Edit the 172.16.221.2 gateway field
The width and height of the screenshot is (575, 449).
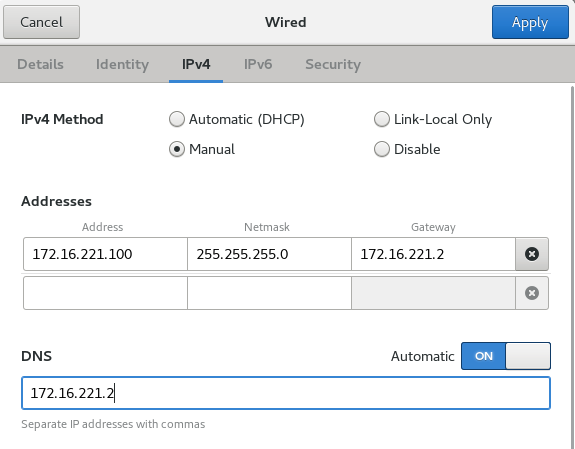[x=433, y=254]
